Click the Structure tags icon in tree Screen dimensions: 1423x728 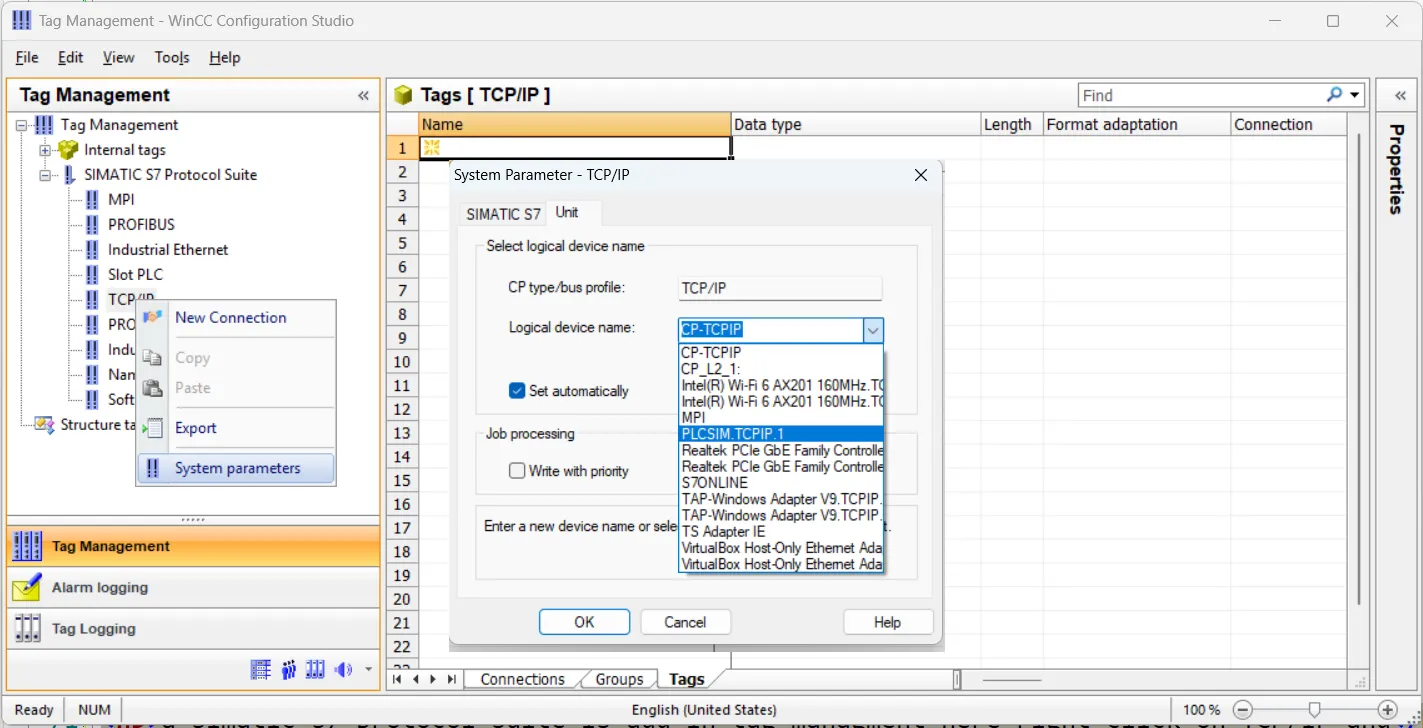(44, 425)
